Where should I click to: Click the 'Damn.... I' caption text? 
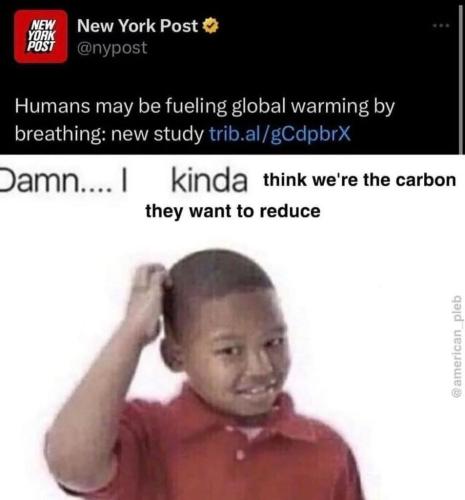63,181
